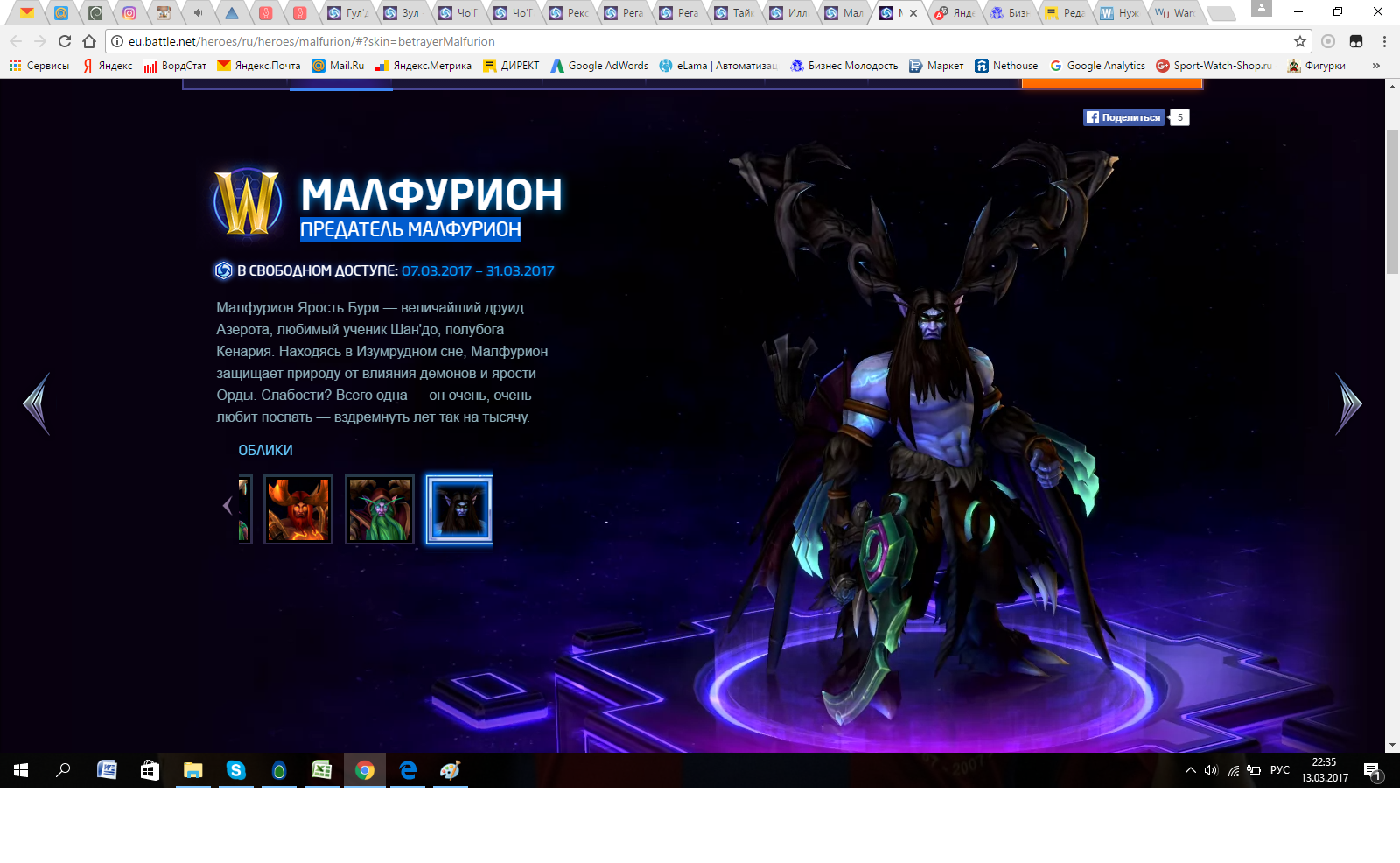Image resolution: width=1400 pixels, height=863 pixels.
Task: Click the free rotation dates 07.03.2017 – 31.03.2017
Action: (478, 271)
